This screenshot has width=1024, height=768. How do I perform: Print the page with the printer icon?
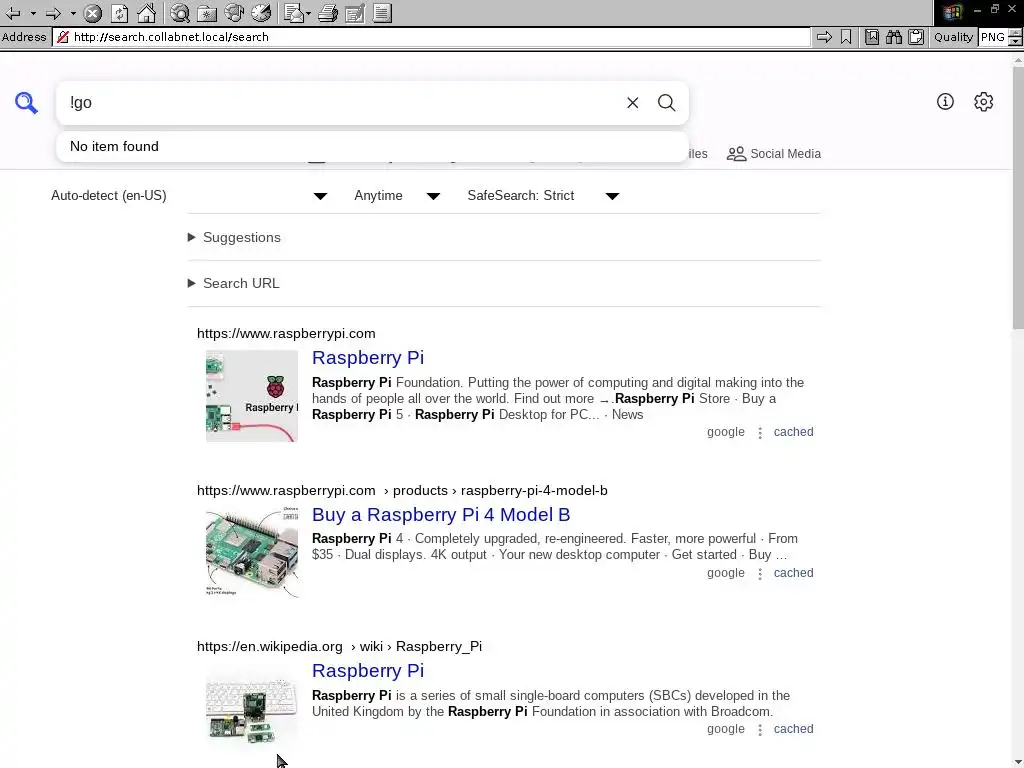point(328,13)
